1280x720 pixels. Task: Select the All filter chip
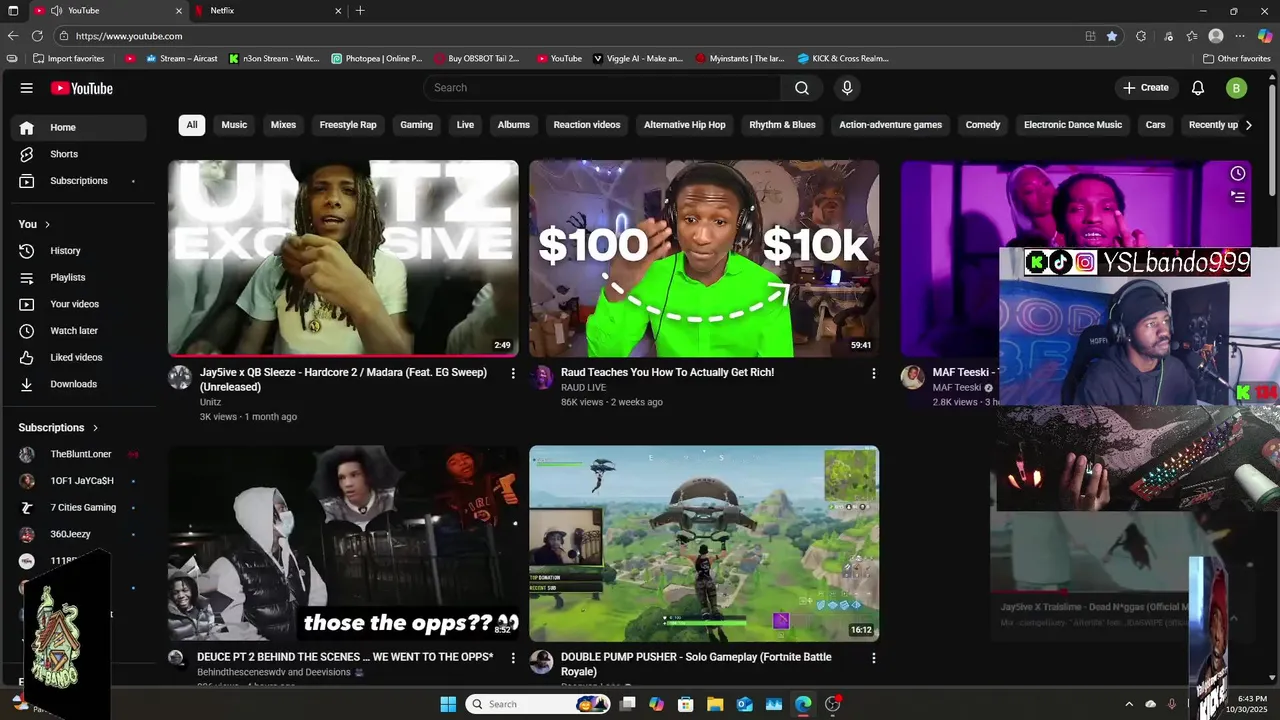(192, 125)
